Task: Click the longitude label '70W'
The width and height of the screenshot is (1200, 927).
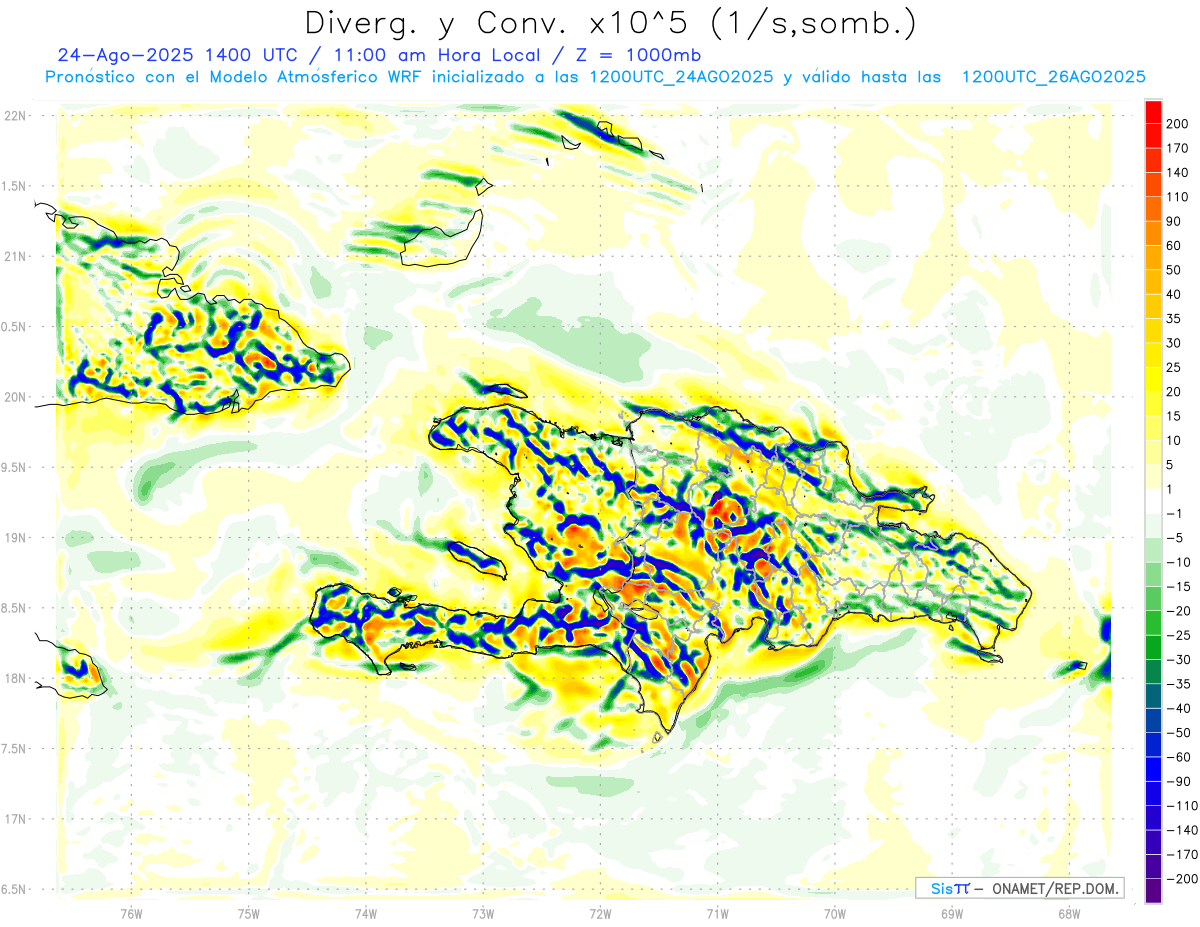Action: (x=835, y=912)
